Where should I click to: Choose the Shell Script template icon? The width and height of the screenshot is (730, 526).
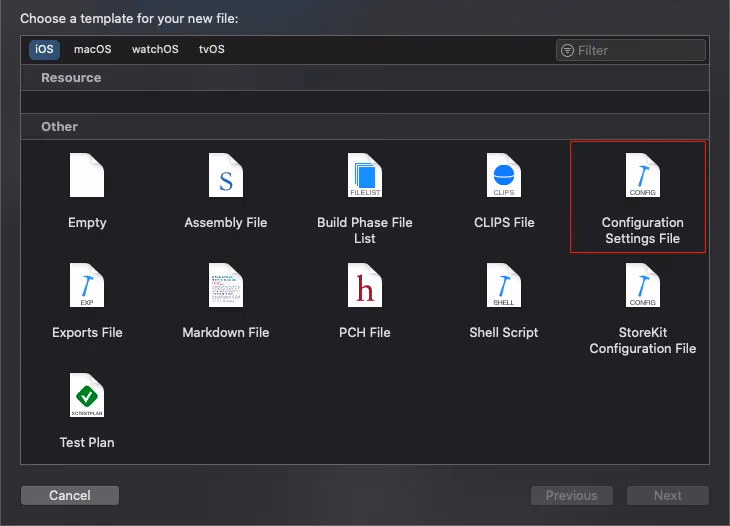504,286
